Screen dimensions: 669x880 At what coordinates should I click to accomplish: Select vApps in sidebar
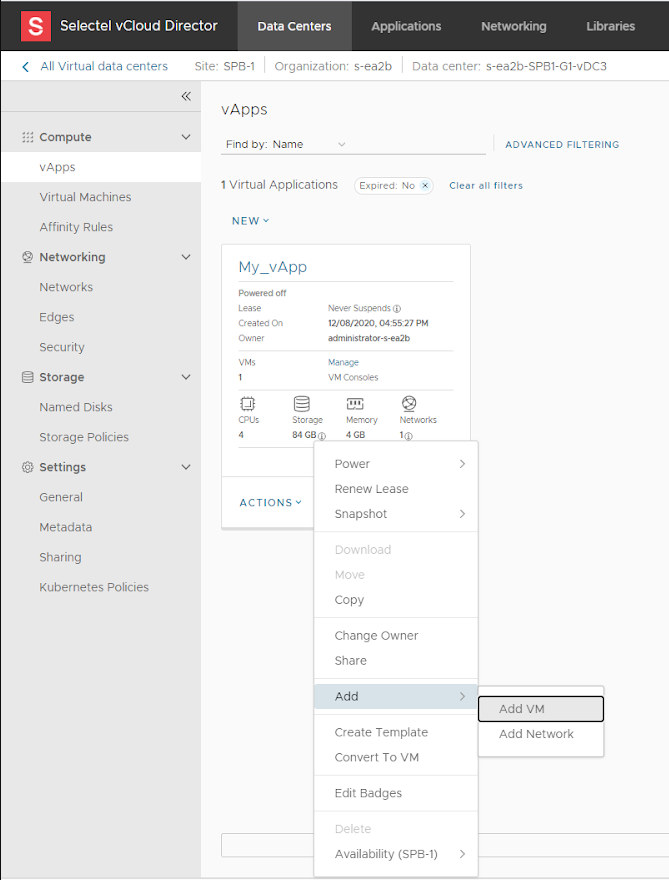pyautogui.click(x=101, y=167)
